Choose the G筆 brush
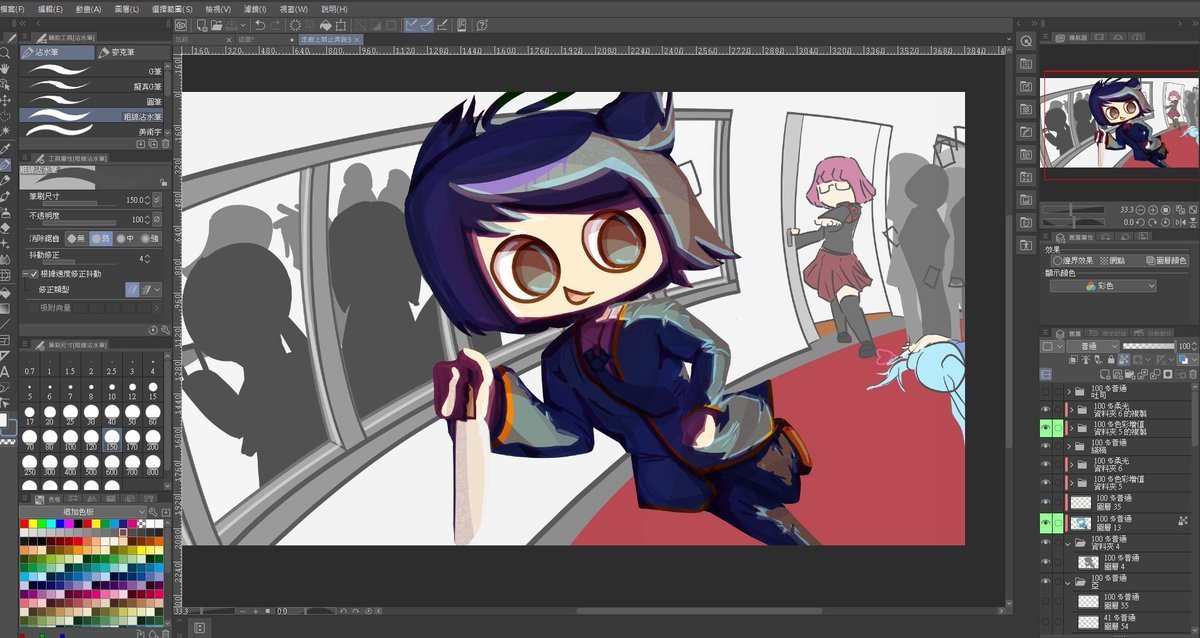Viewport: 1200px width, 638px height. tap(92, 71)
